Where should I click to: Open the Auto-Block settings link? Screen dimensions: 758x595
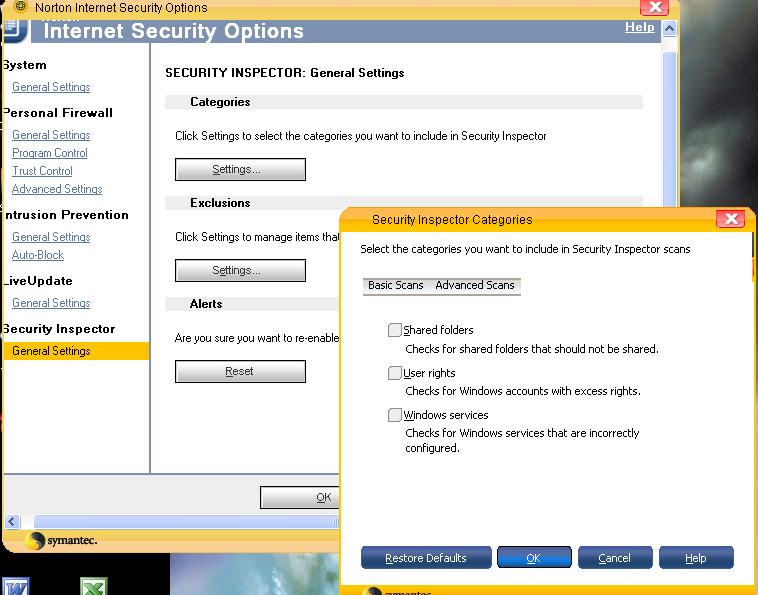tap(38, 255)
